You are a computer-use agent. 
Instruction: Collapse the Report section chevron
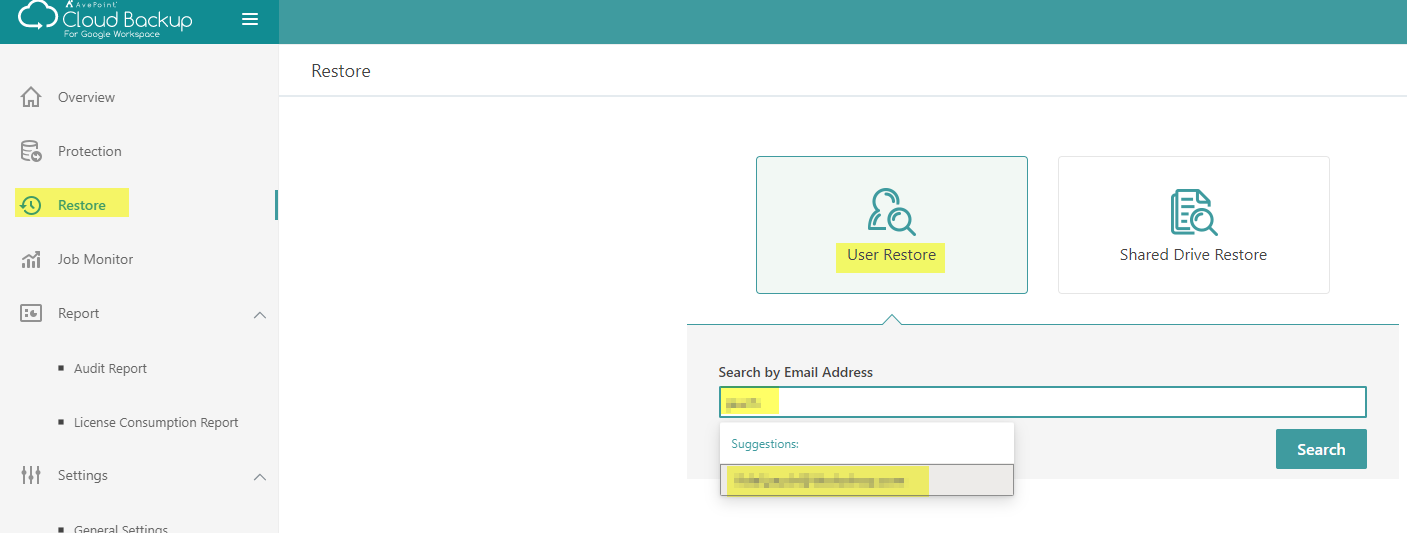(x=260, y=314)
